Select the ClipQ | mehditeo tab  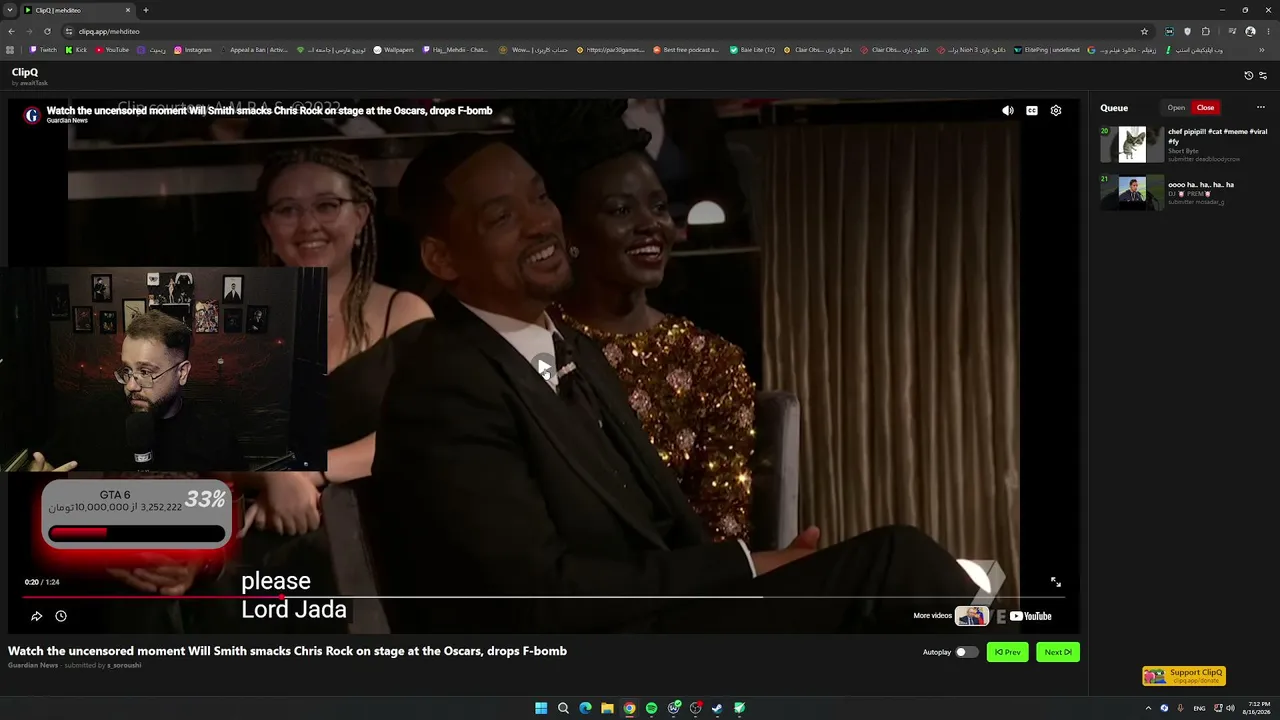pyautogui.click(x=78, y=10)
